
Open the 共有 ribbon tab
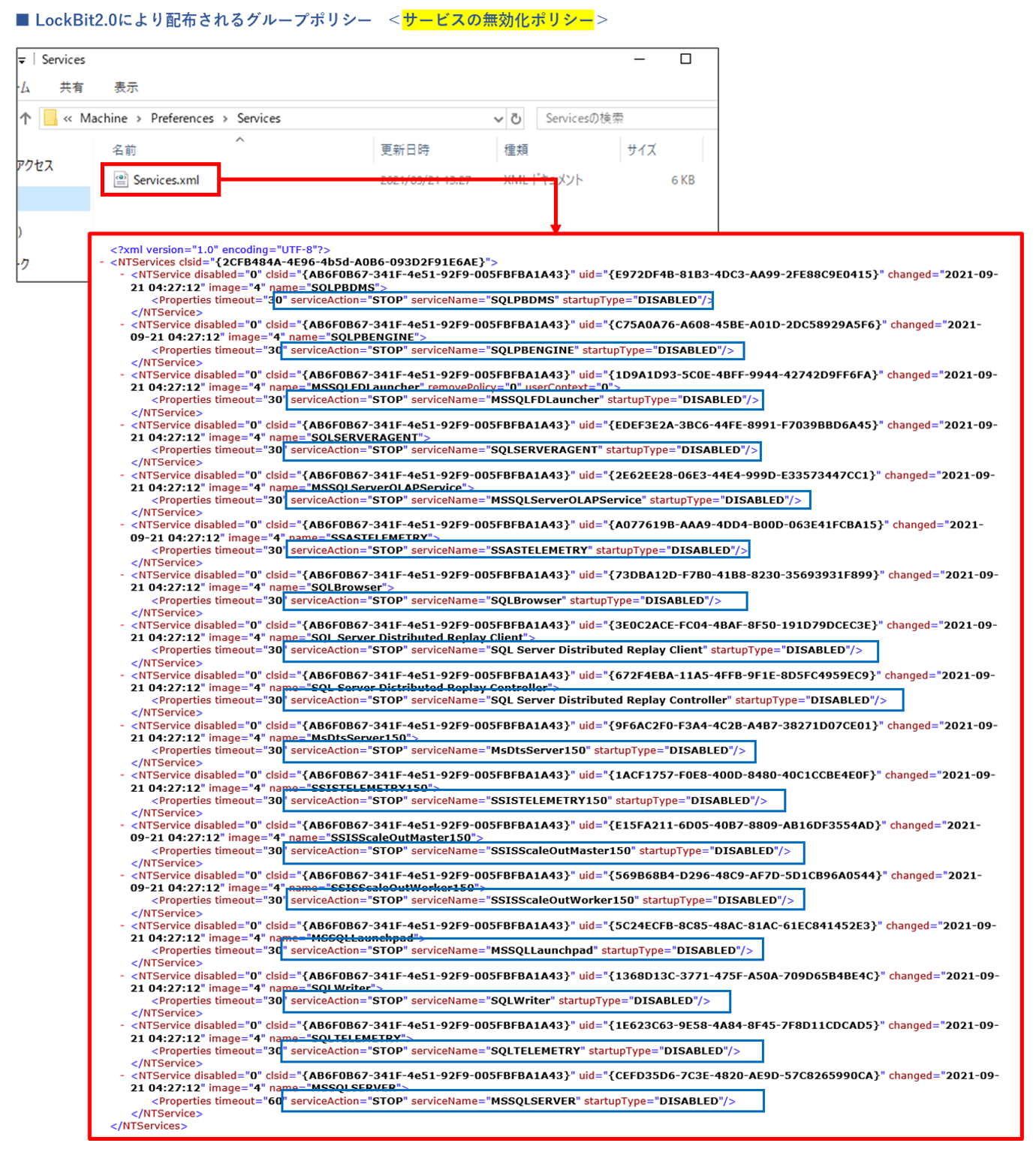pos(71,88)
